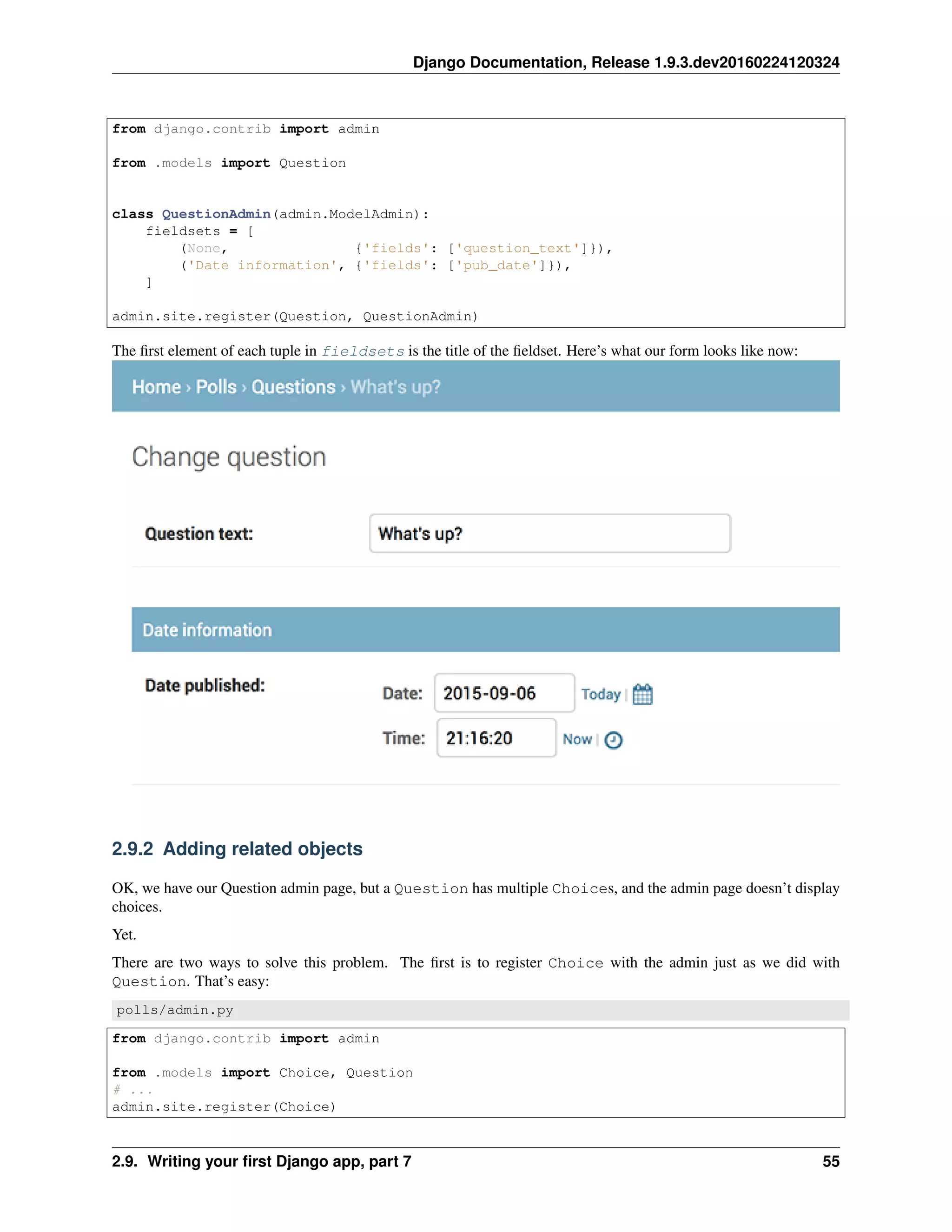Click the What's up? breadcrumb text
This screenshot has width=952, height=1232.
point(396,387)
